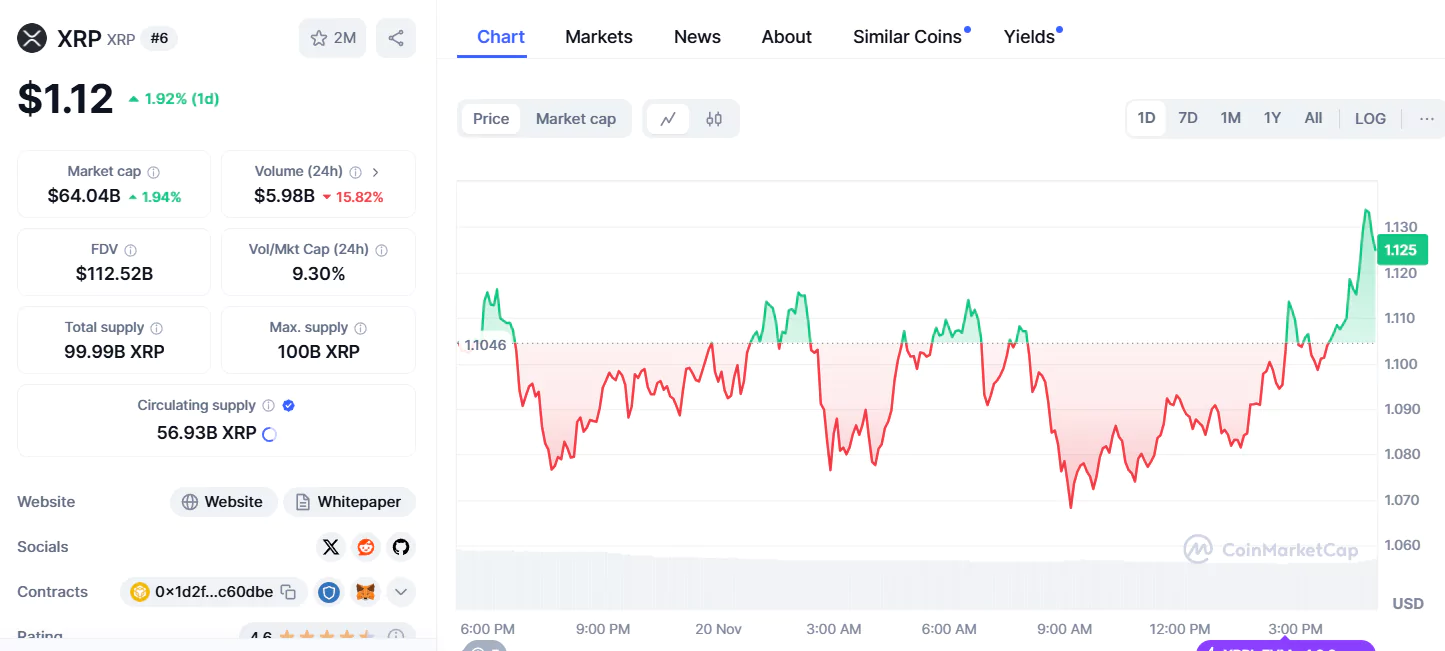
Task: Visit the XRP Website link
Action: (224, 502)
